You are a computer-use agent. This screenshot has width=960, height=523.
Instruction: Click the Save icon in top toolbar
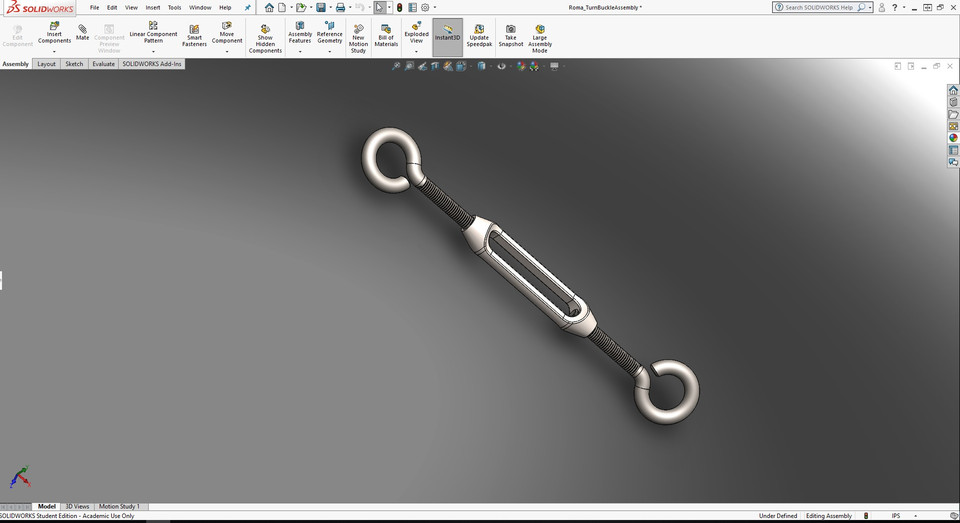pos(321,7)
